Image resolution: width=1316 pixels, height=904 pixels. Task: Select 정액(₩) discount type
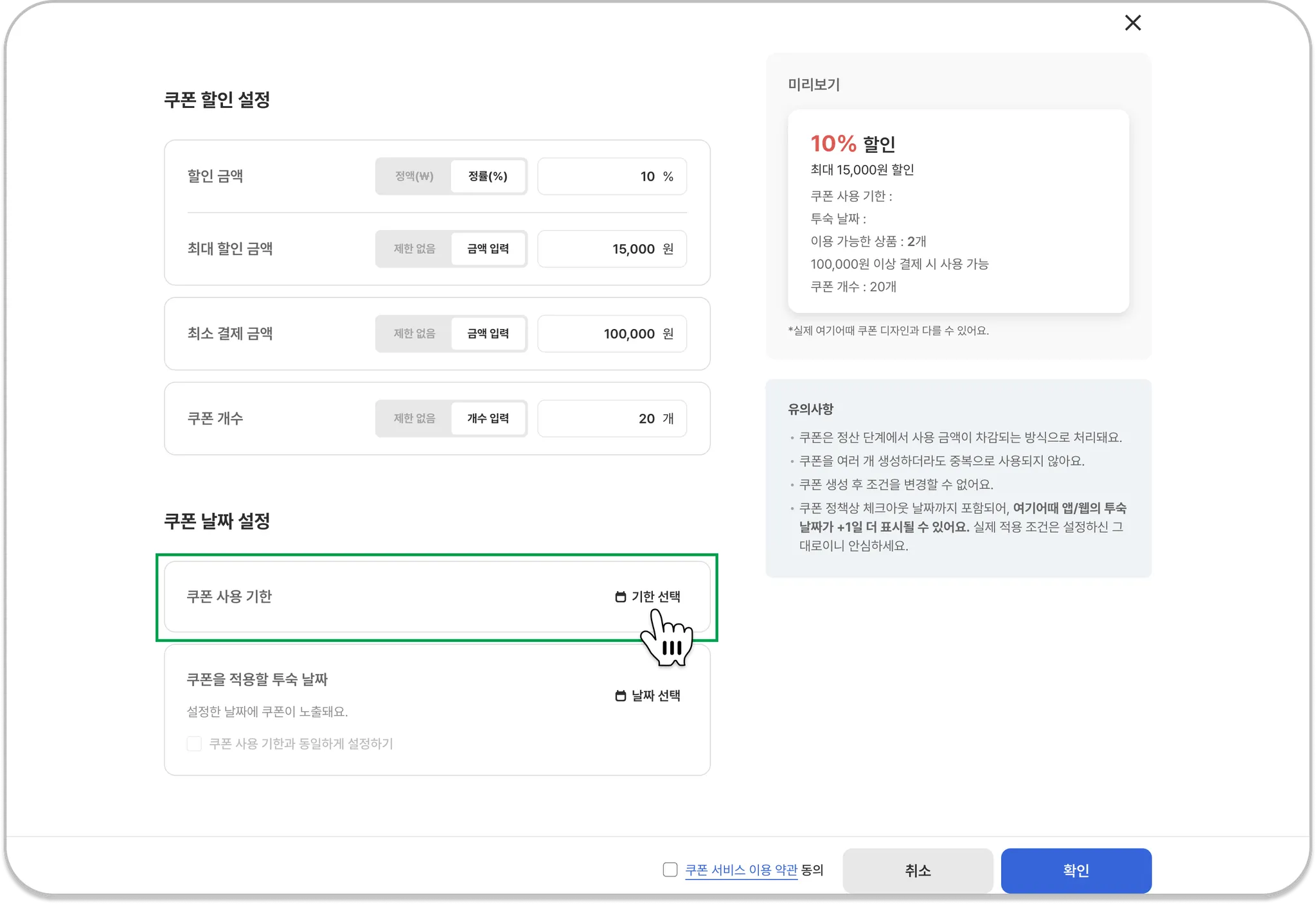(x=414, y=177)
